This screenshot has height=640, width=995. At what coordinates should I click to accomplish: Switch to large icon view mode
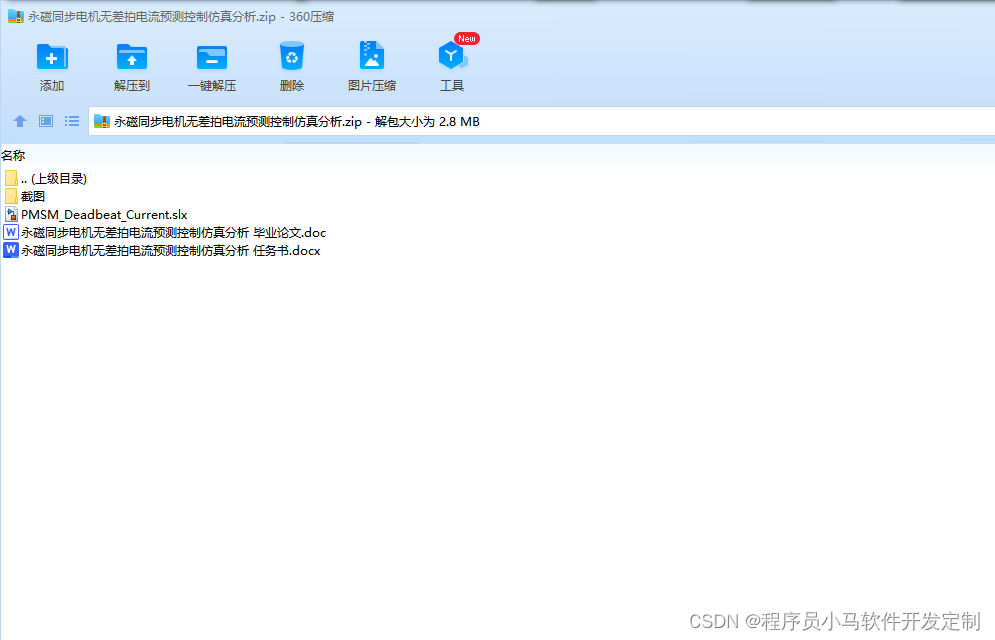[45, 120]
